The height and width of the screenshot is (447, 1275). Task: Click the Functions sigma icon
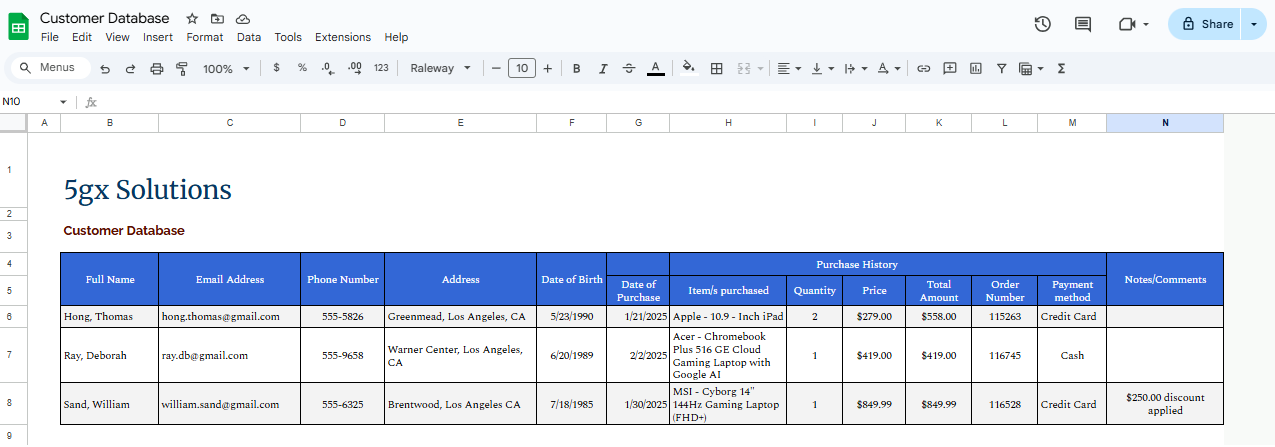tap(1061, 68)
